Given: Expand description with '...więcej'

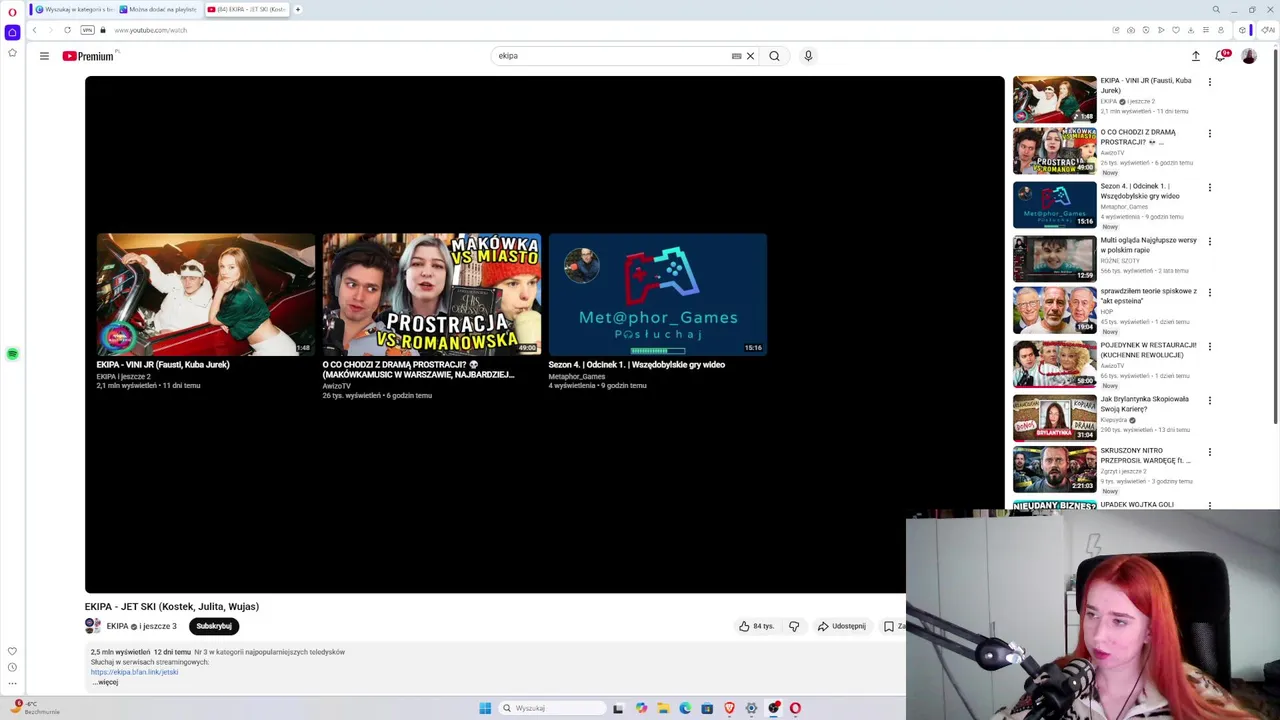Looking at the screenshot, I should pos(105,682).
